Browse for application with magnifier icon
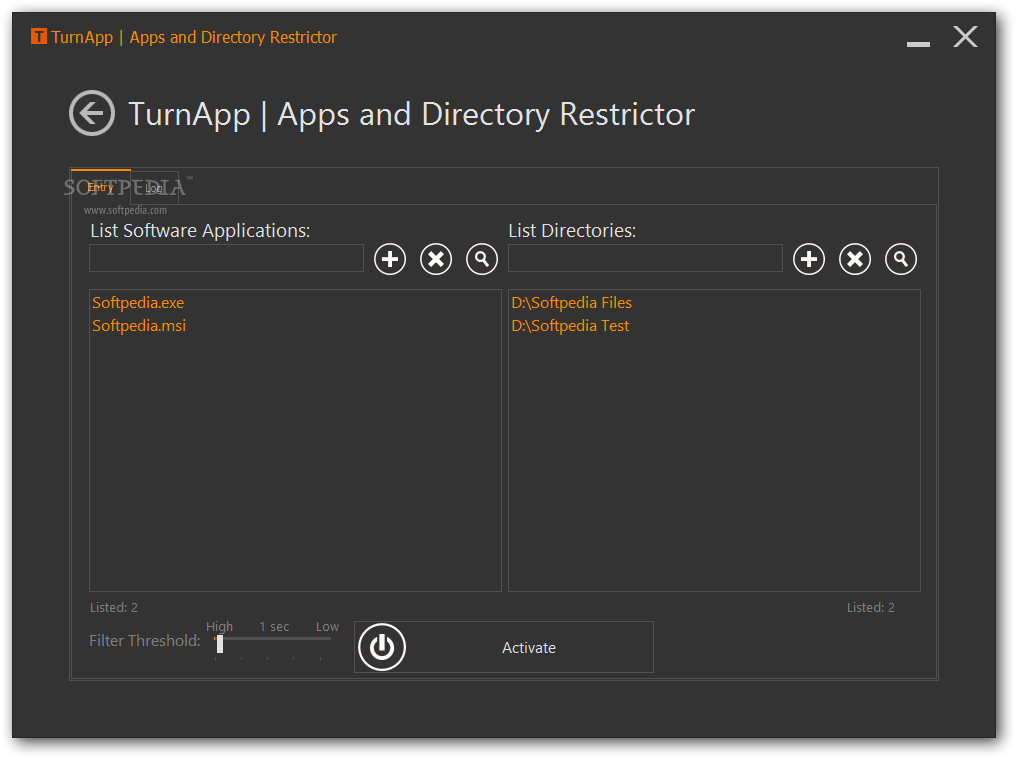 click(482, 259)
